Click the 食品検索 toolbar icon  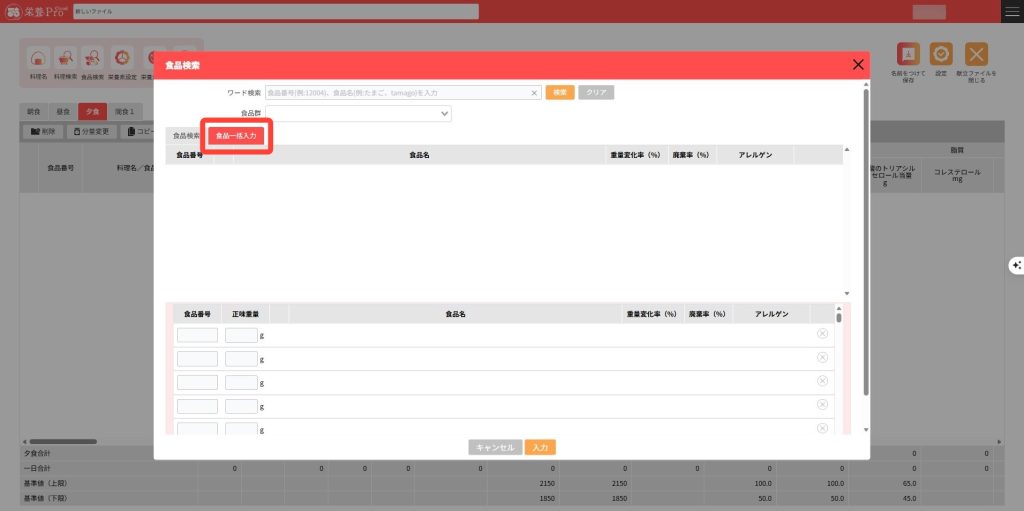pos(92,59)
